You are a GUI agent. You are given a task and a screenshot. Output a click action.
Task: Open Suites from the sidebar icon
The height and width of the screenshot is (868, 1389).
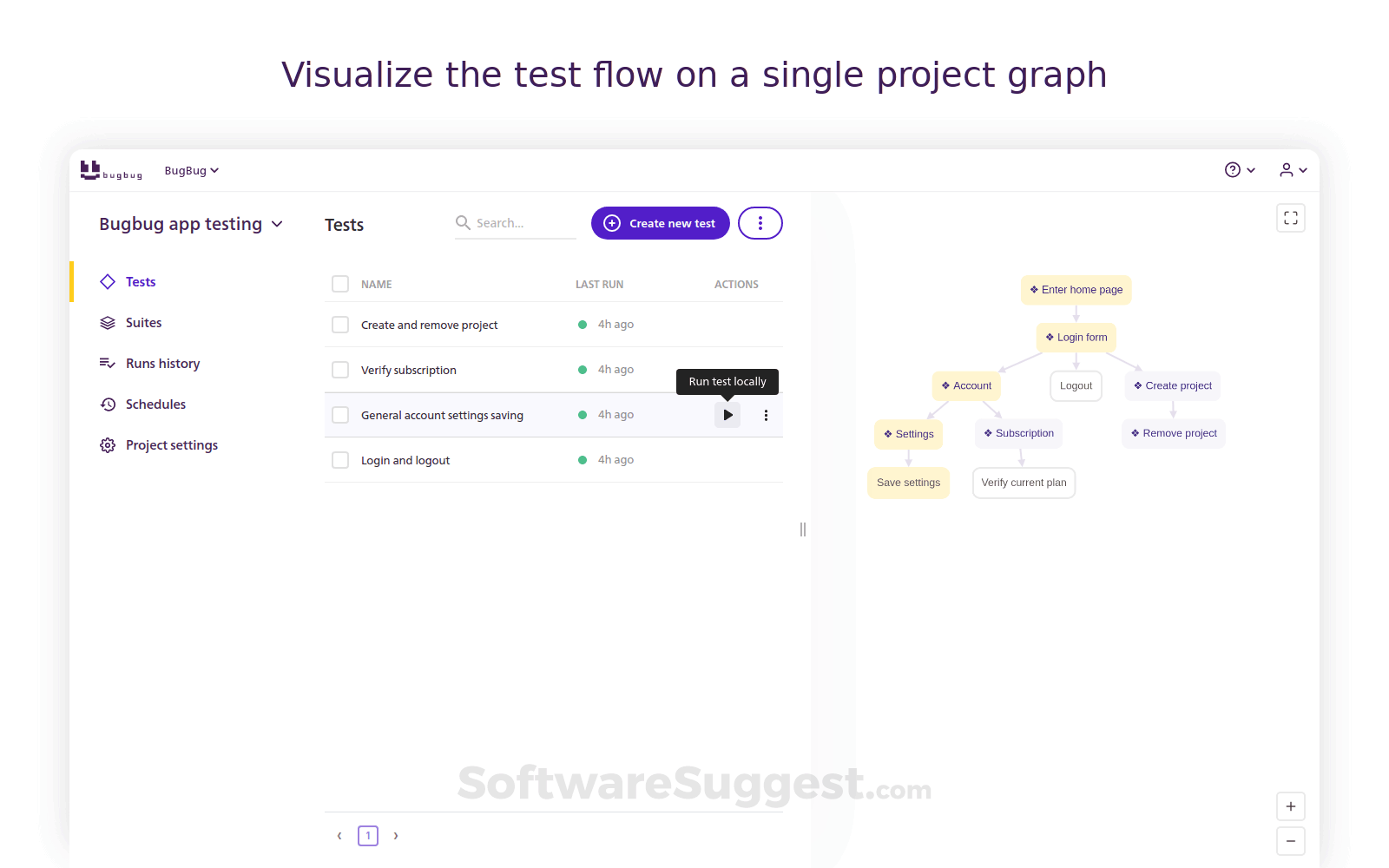(x=107, y=322)
